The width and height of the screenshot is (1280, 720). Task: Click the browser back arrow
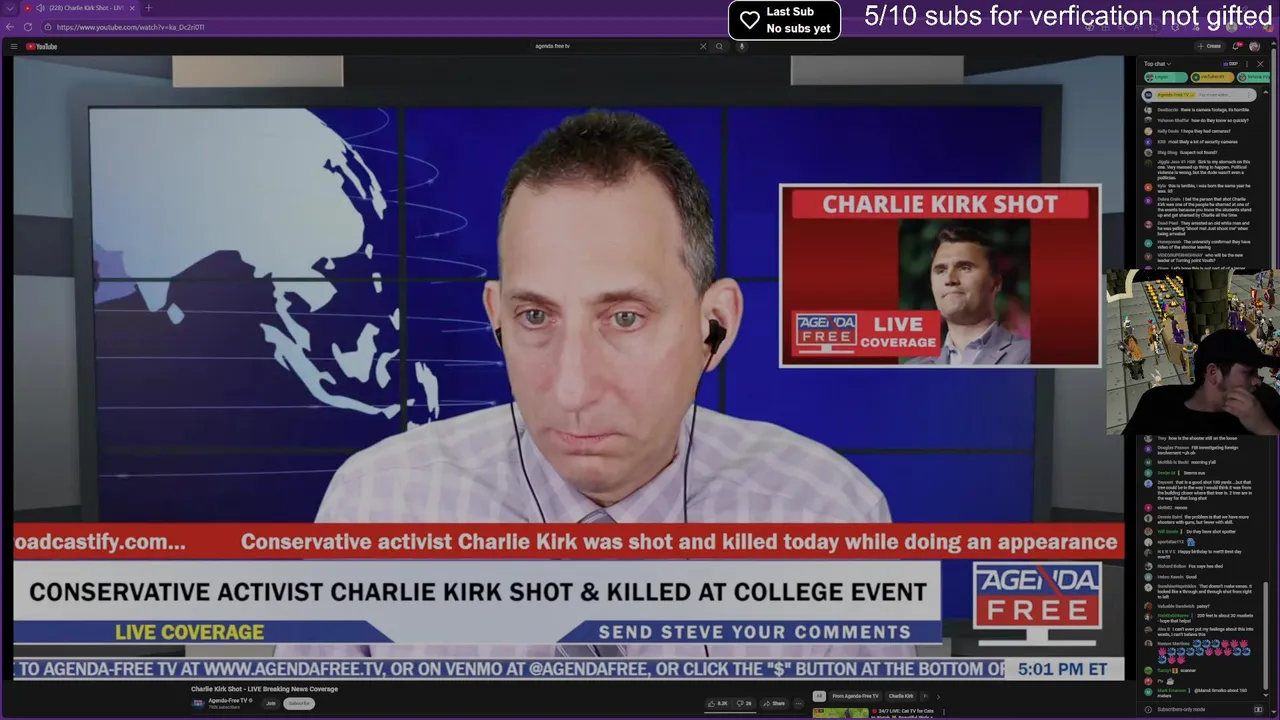coord(10,27)
